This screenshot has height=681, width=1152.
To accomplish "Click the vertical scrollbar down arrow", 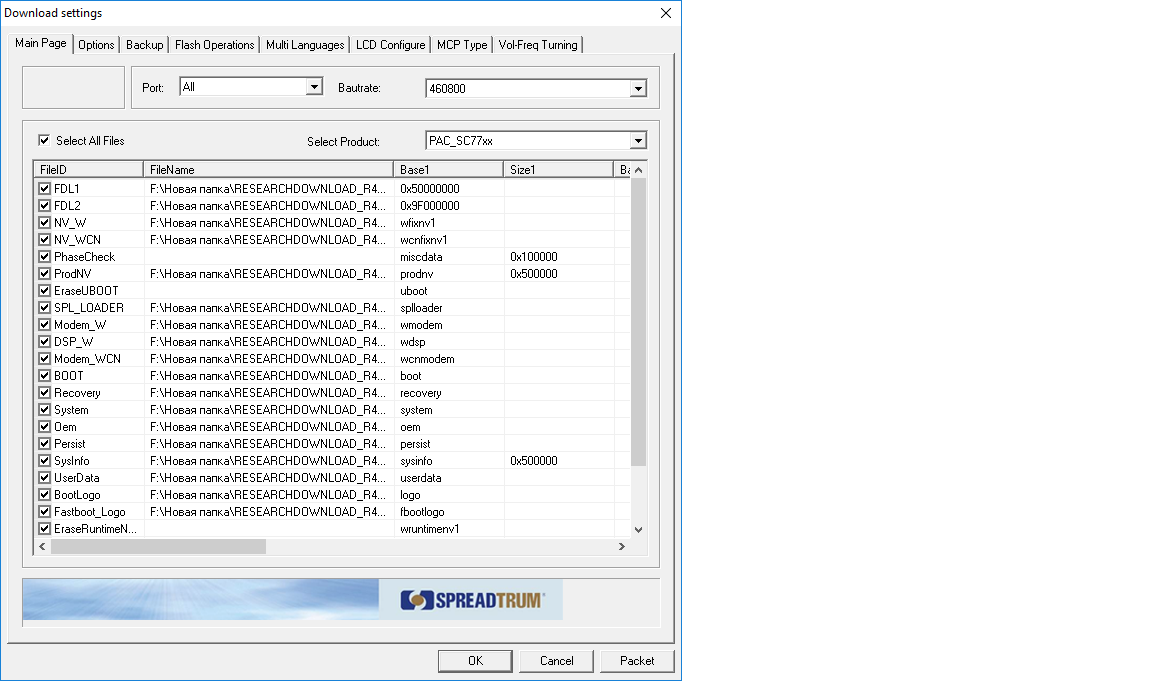I will point(639,530).
